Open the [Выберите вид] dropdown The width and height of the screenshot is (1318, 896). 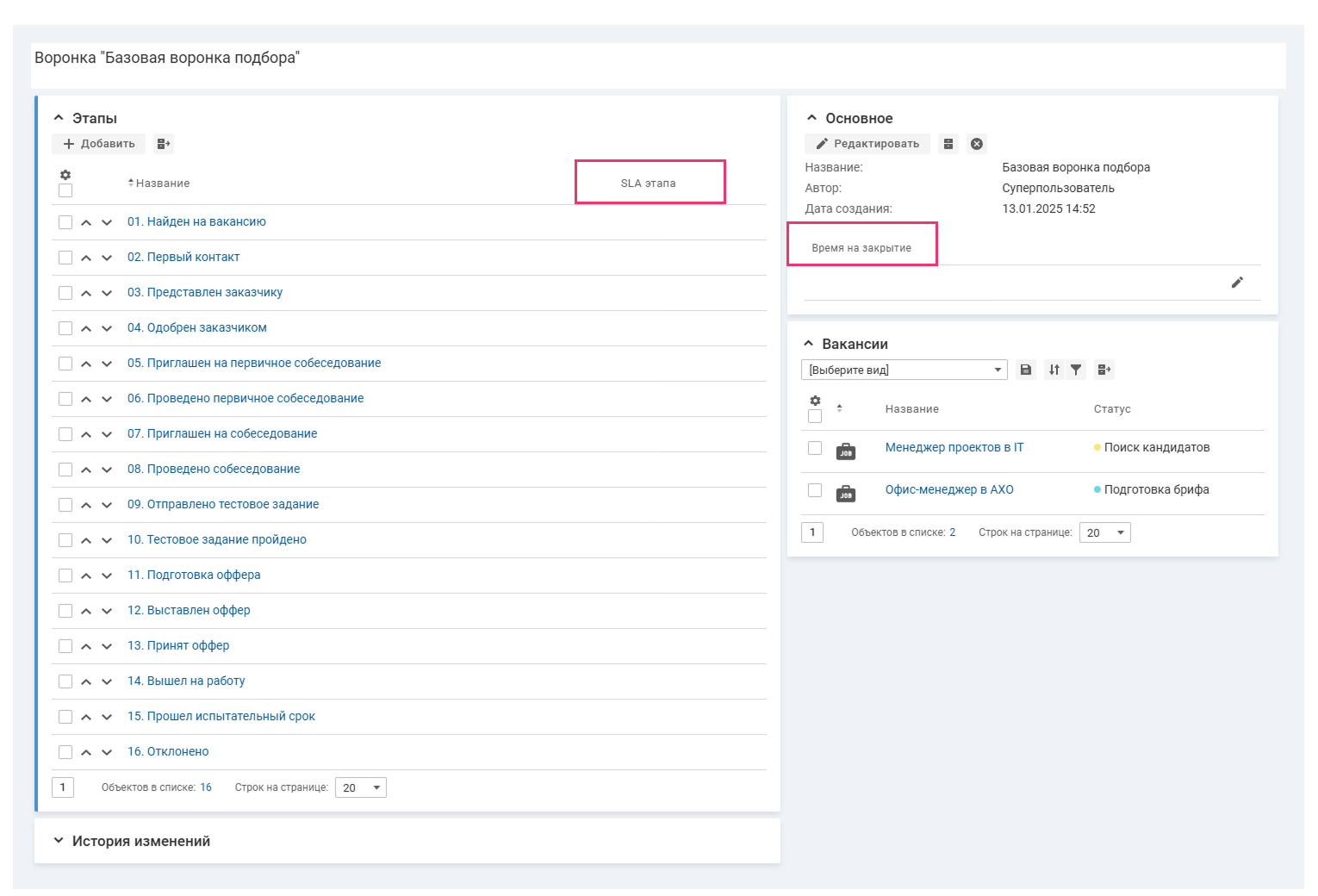point(904,370)
